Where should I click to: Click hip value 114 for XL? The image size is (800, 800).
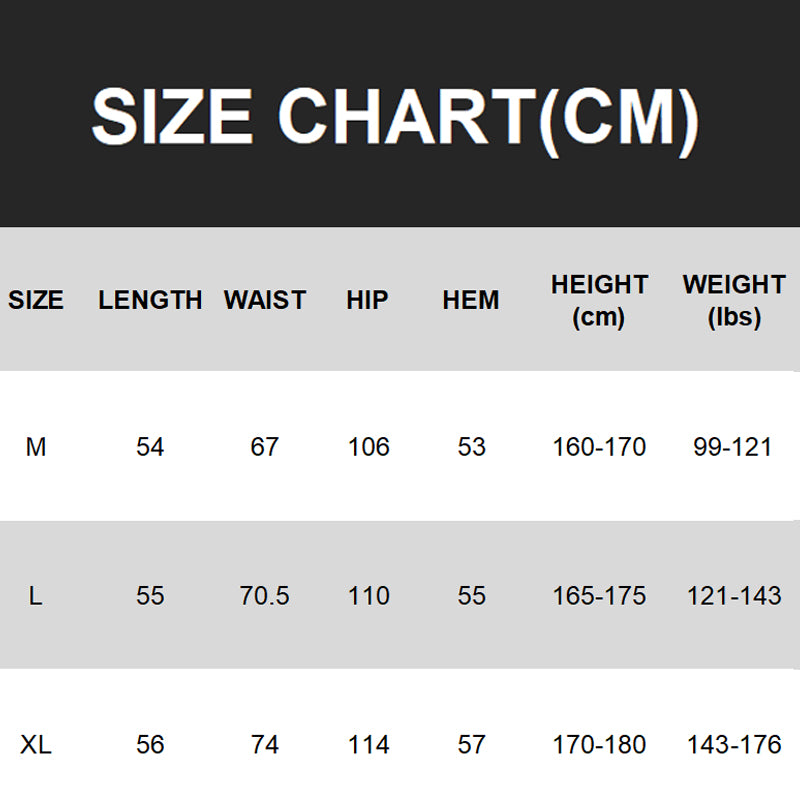368,745
